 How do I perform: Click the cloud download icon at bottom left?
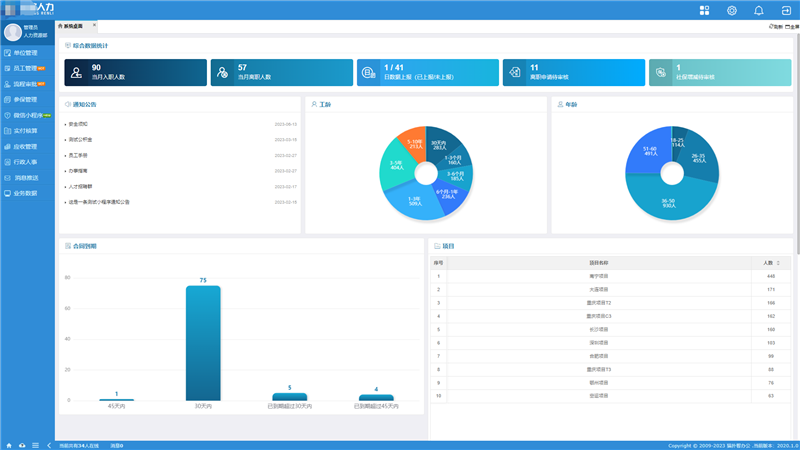[22, 444]
